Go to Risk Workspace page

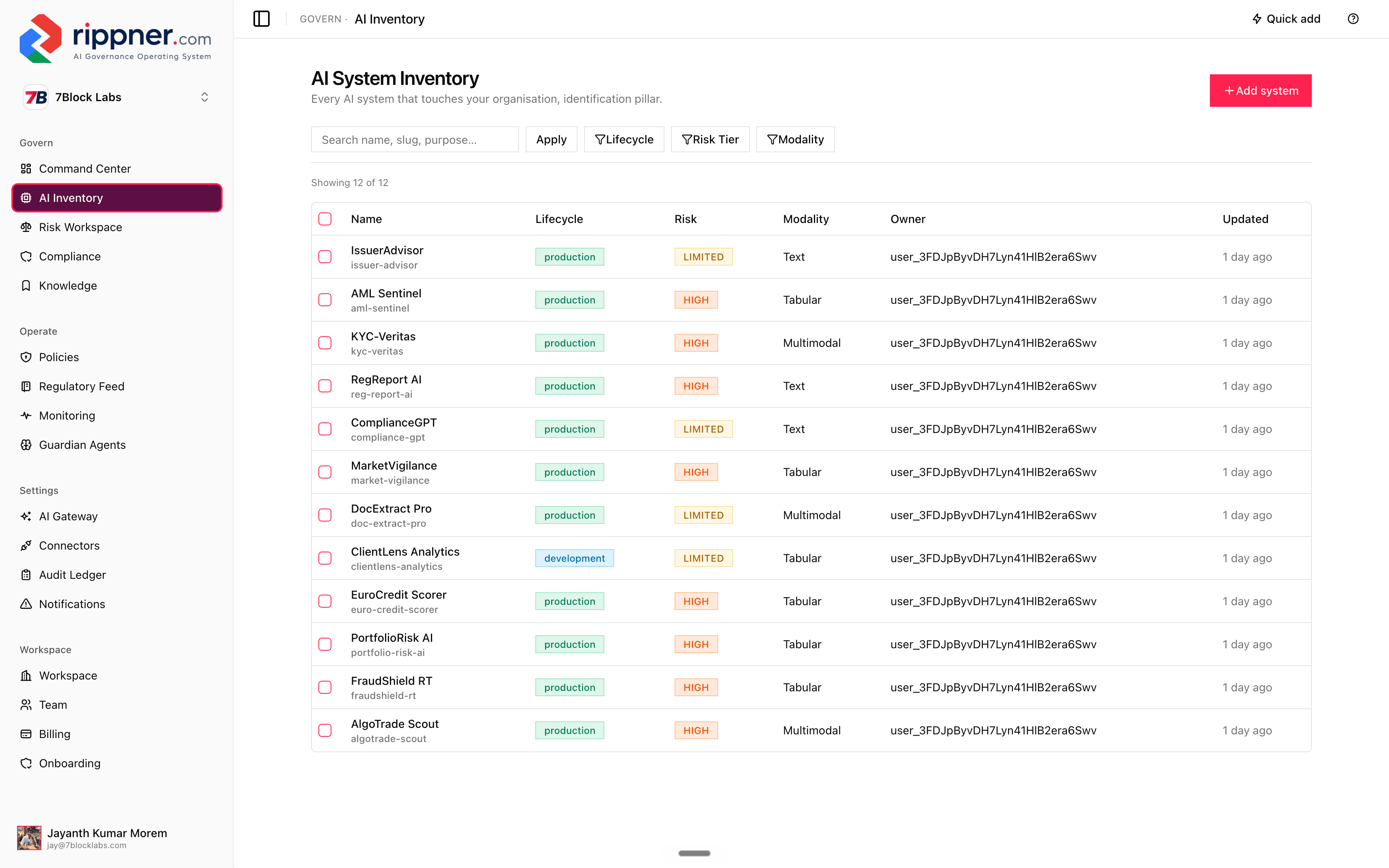click(117, 227)
